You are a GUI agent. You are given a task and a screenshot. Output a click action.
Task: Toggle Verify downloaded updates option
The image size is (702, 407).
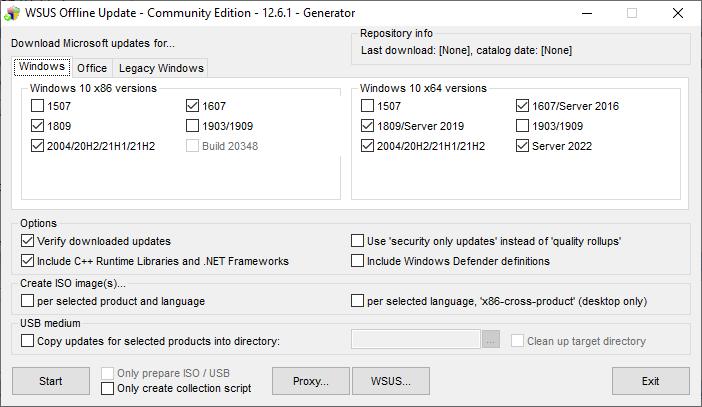[x=27, y=241]
